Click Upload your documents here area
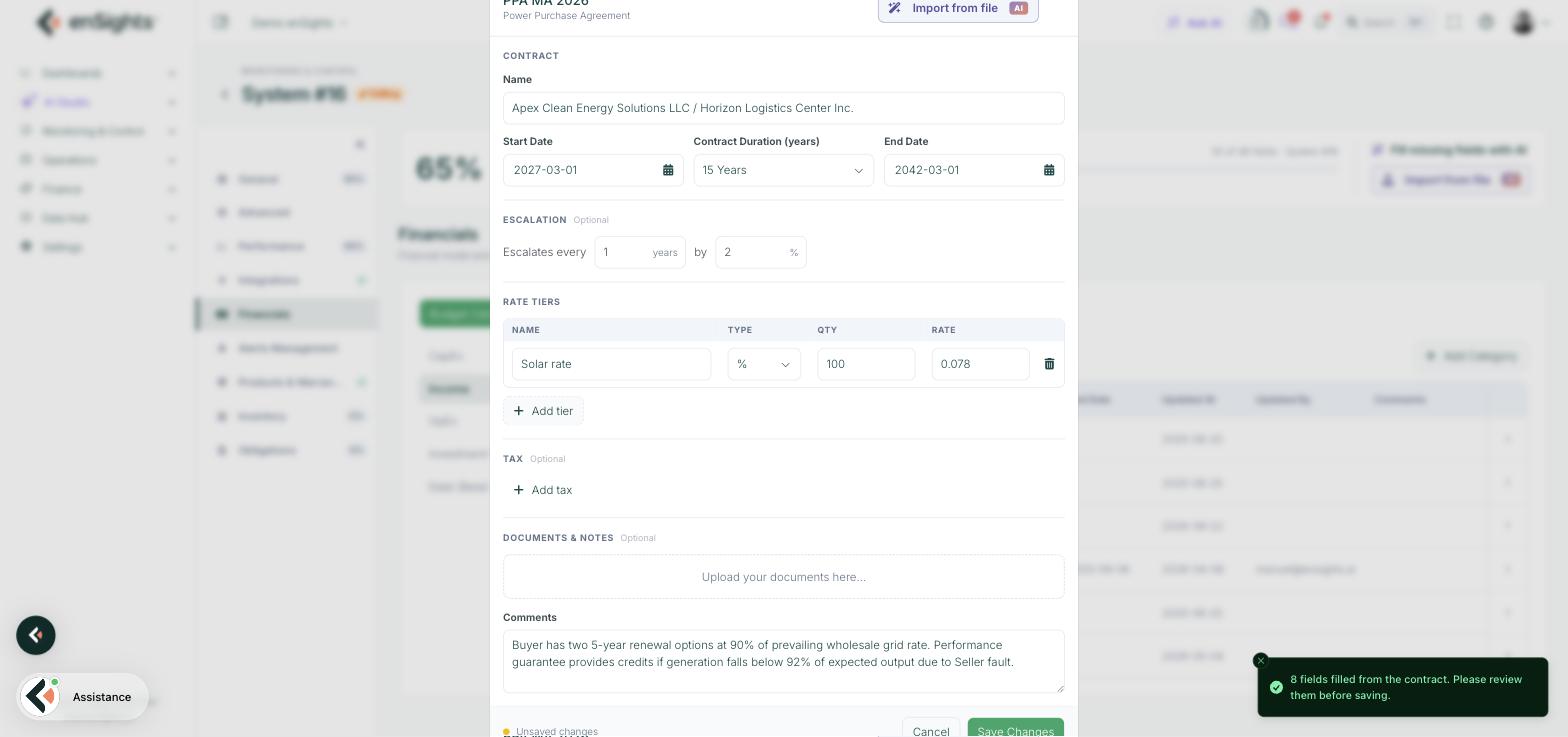The height and width of the screenshot is (737, 1568). point(783,577)
